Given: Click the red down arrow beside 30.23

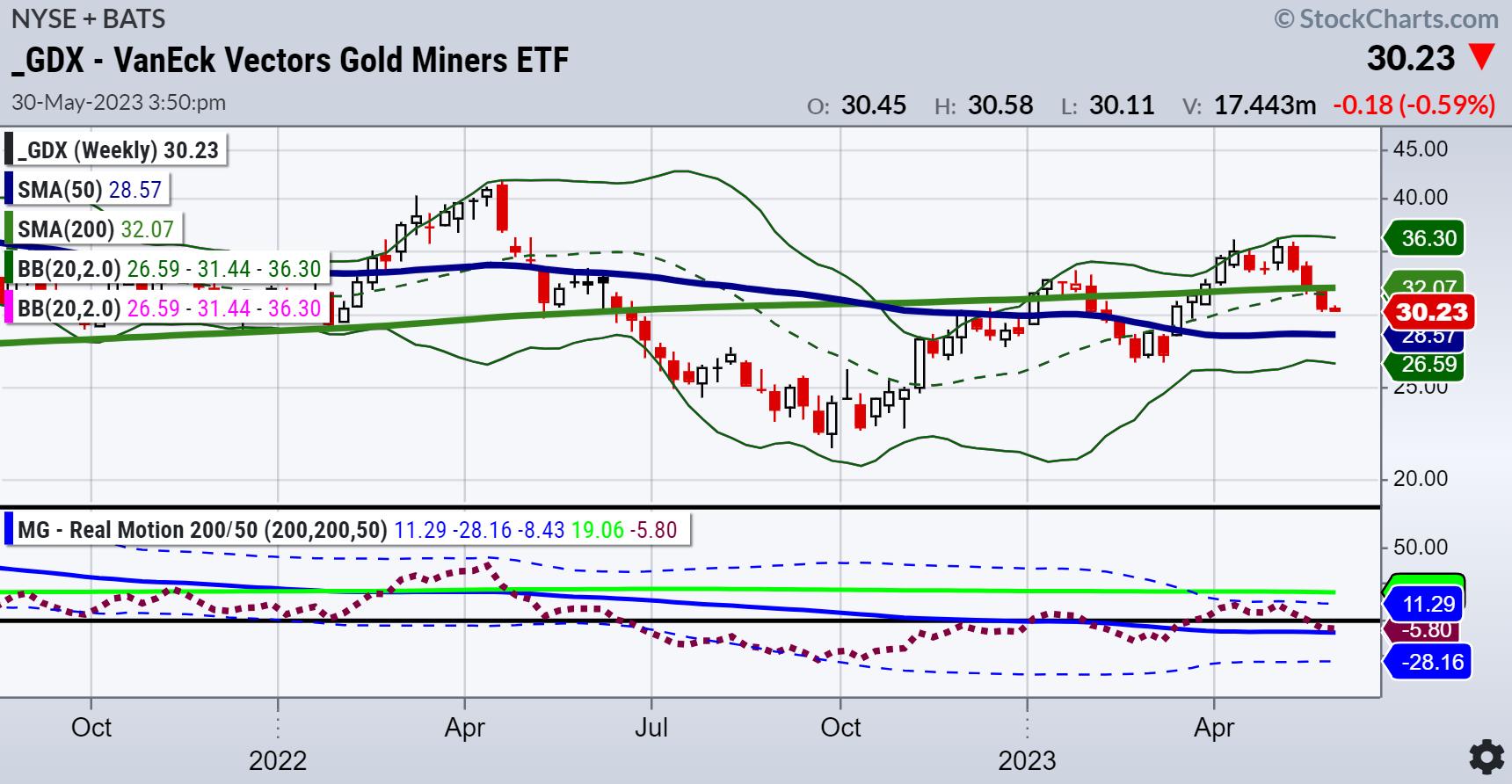Looking at the screenshot, I should [x=1482, y=59].
